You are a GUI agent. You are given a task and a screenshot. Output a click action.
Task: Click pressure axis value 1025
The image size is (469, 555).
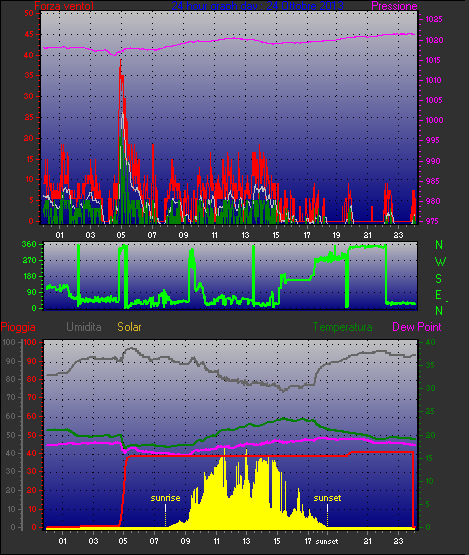coord(434,19)
